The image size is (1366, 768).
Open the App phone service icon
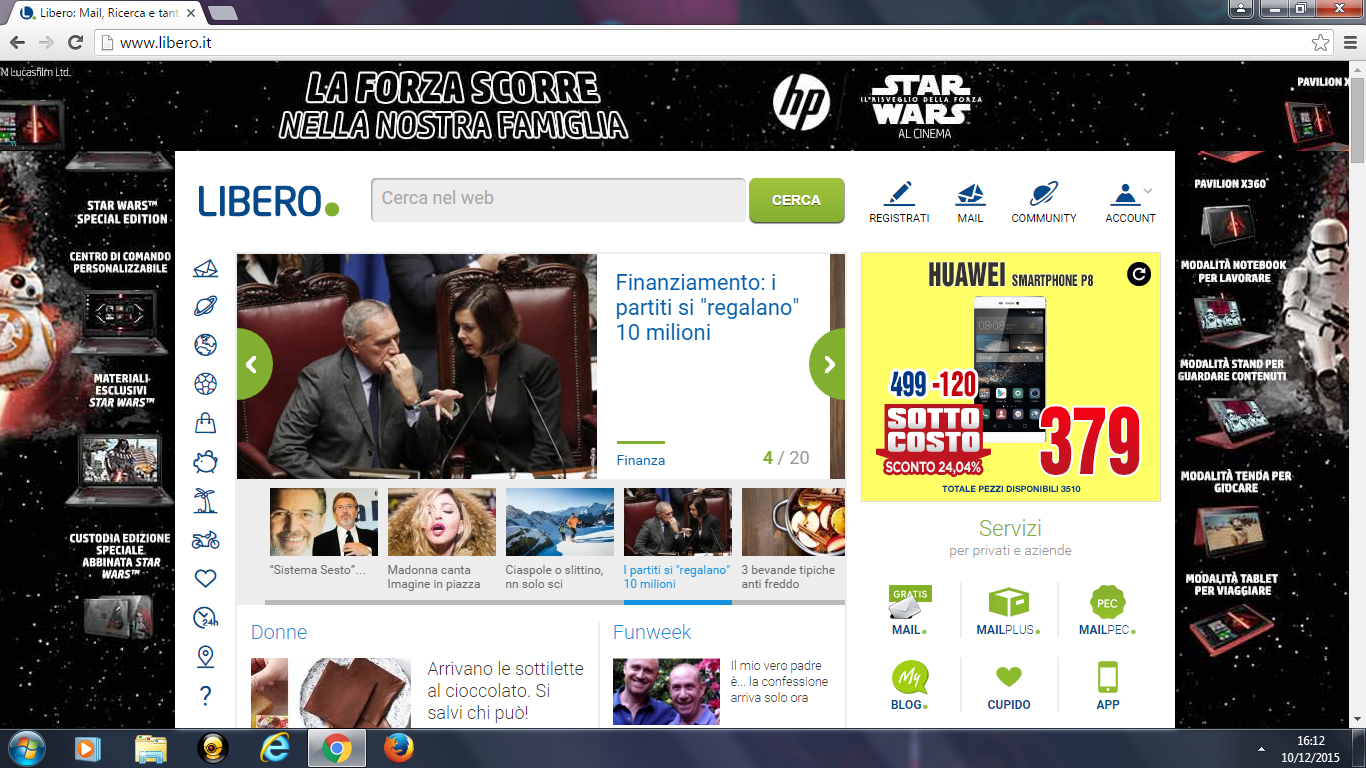click(x=1108, y=685)
